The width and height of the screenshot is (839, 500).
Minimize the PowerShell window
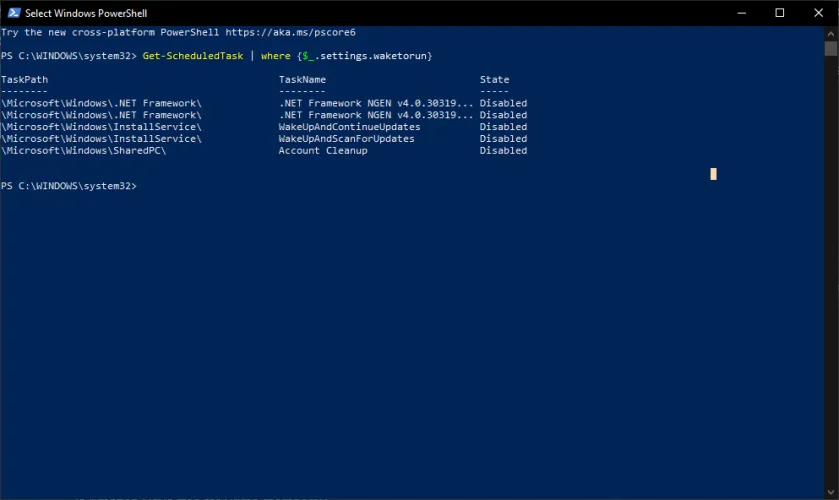(741, 12)
